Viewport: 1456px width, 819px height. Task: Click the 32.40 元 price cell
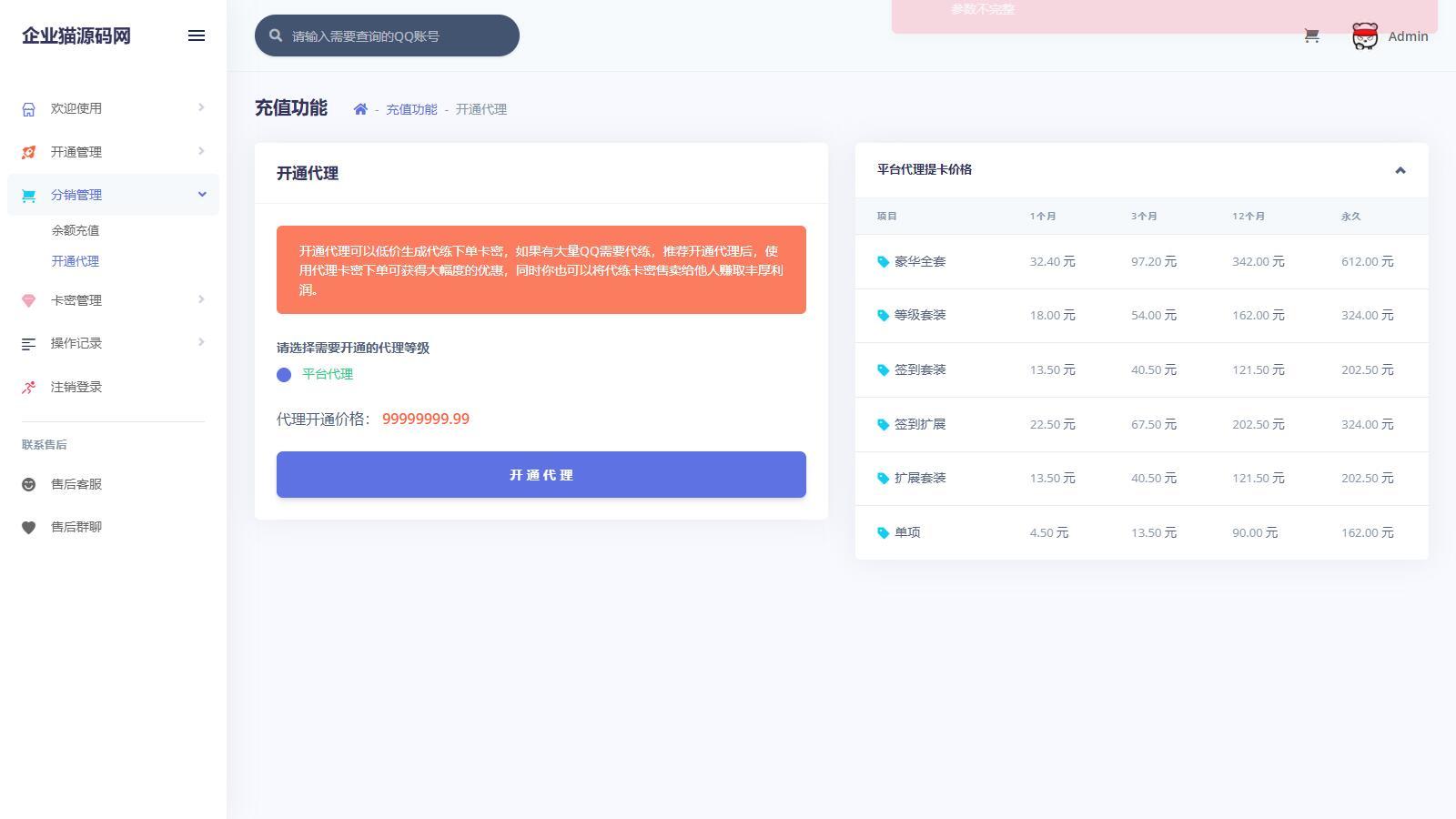tap(1053, 262)
